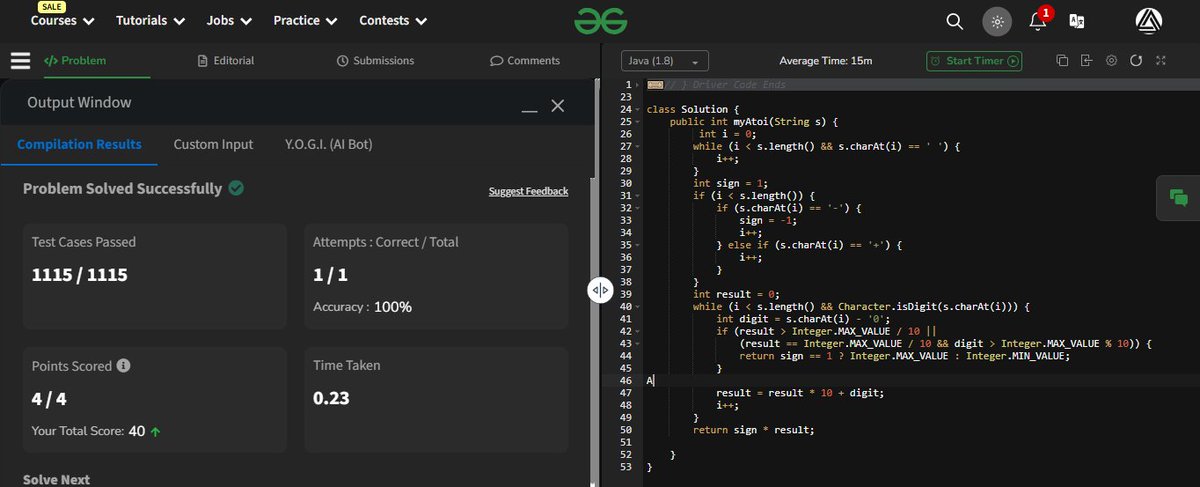Select Custom Input tab
The width and height of the screenshot is (1200, 487).
click(213, 144)
